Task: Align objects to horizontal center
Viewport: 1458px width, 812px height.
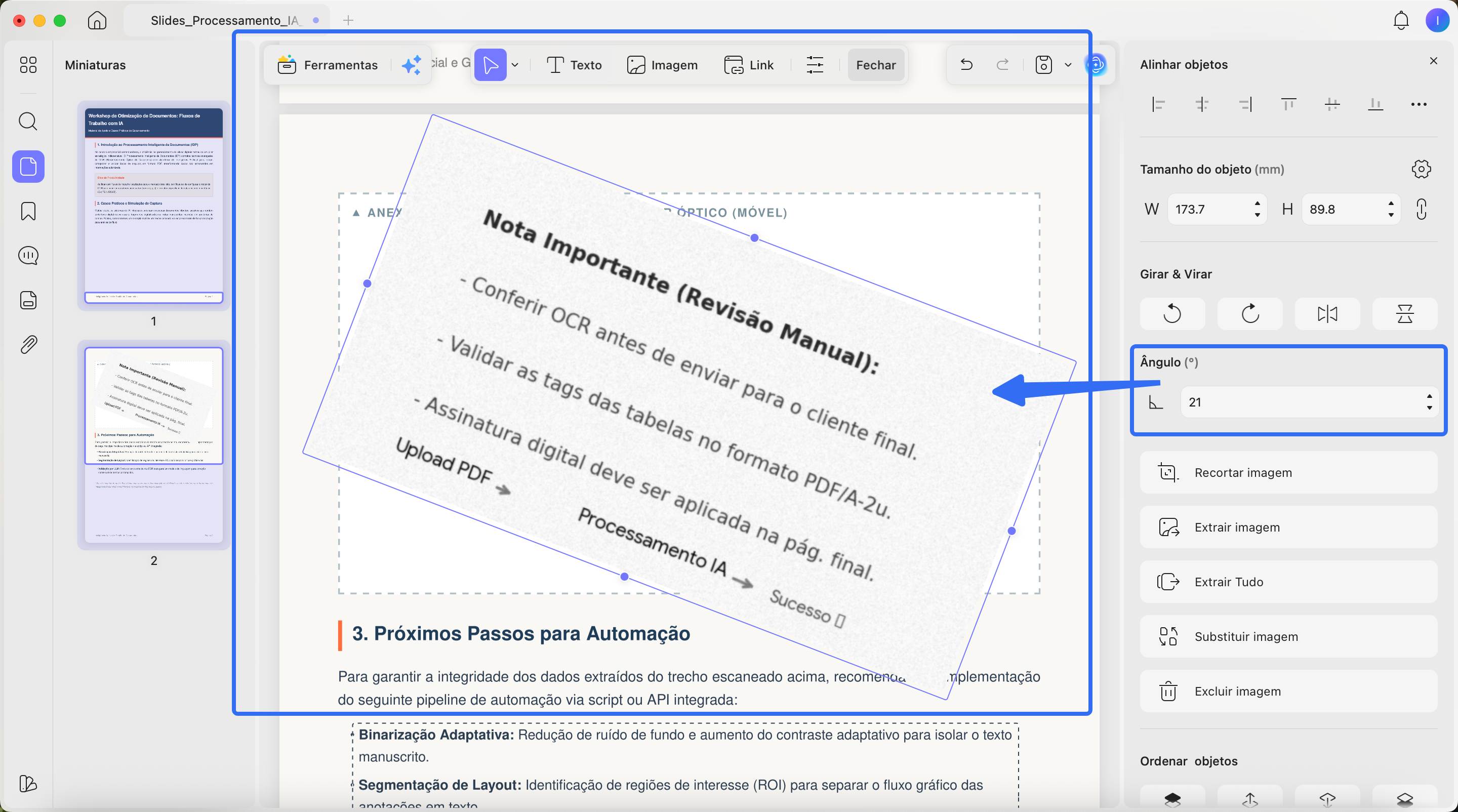Action: (1202, 104)
